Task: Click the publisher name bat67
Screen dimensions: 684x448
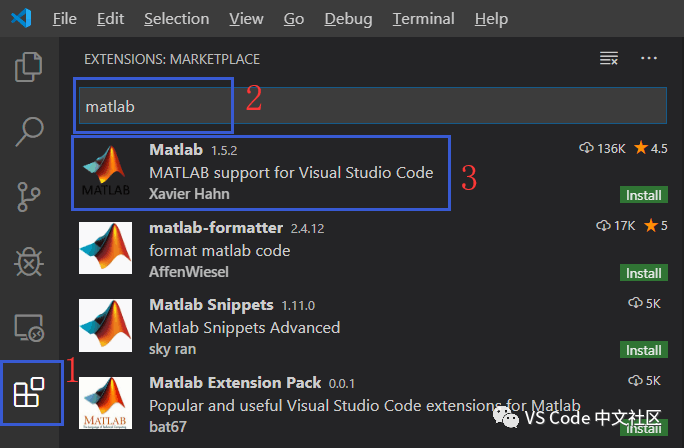Action: [168, 426]
